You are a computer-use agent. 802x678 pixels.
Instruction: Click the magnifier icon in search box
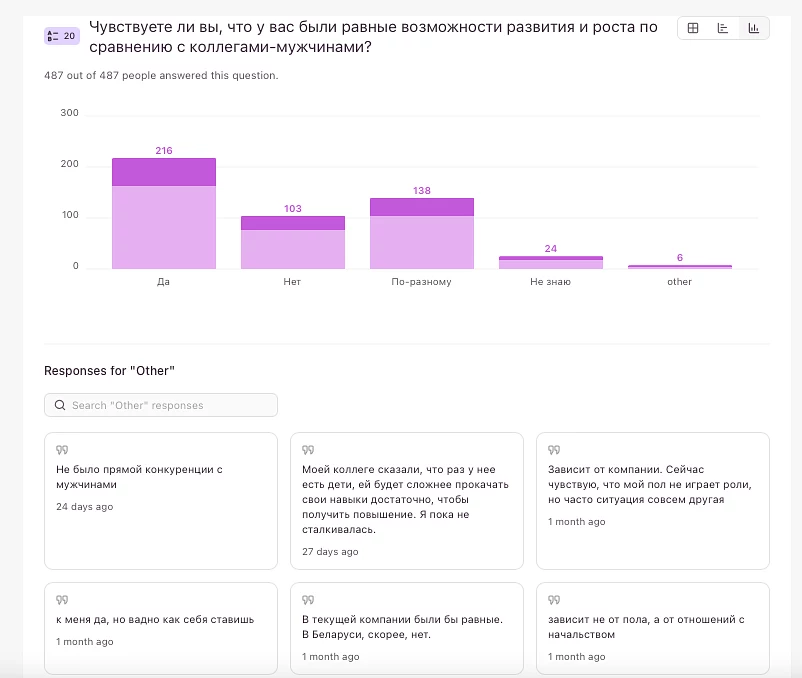tap(61, 405)
